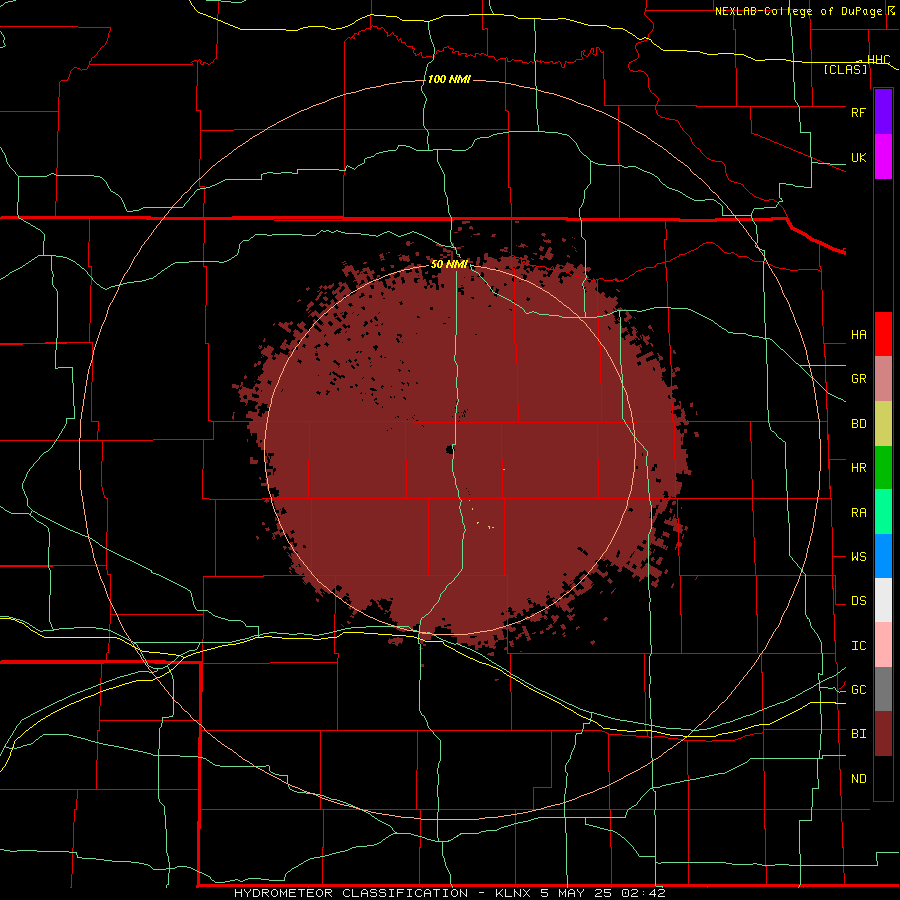
Task: Click the 5 MAY 25 02:42 timestamp
Action: [x=603, y=893]
